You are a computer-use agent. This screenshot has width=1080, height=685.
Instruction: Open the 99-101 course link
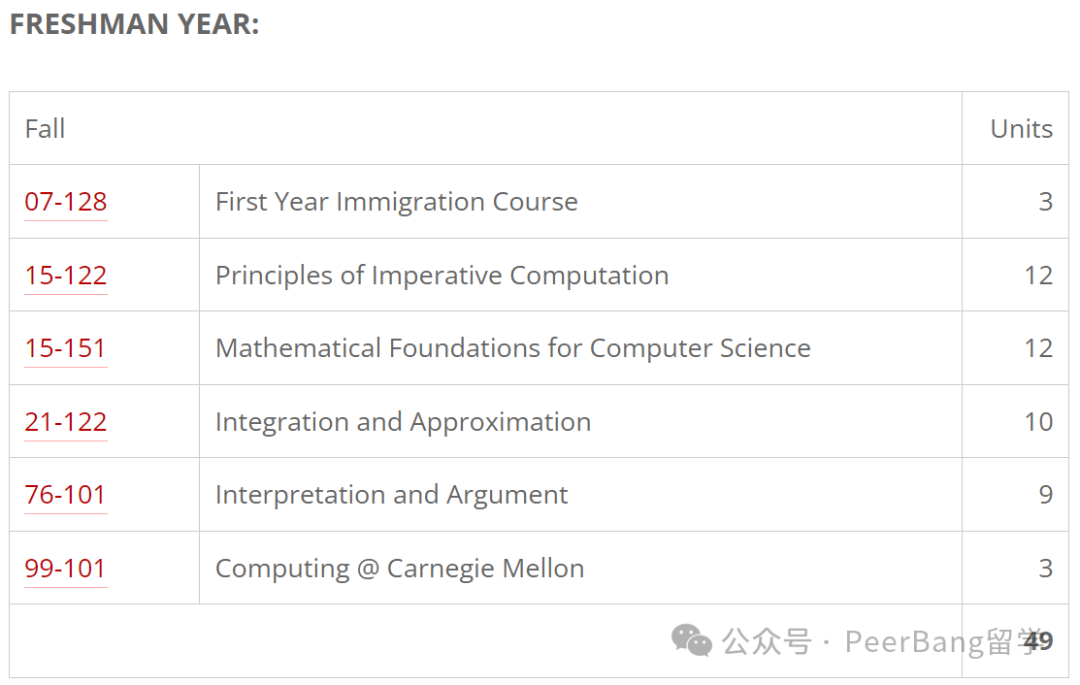[x=65, y=569]
